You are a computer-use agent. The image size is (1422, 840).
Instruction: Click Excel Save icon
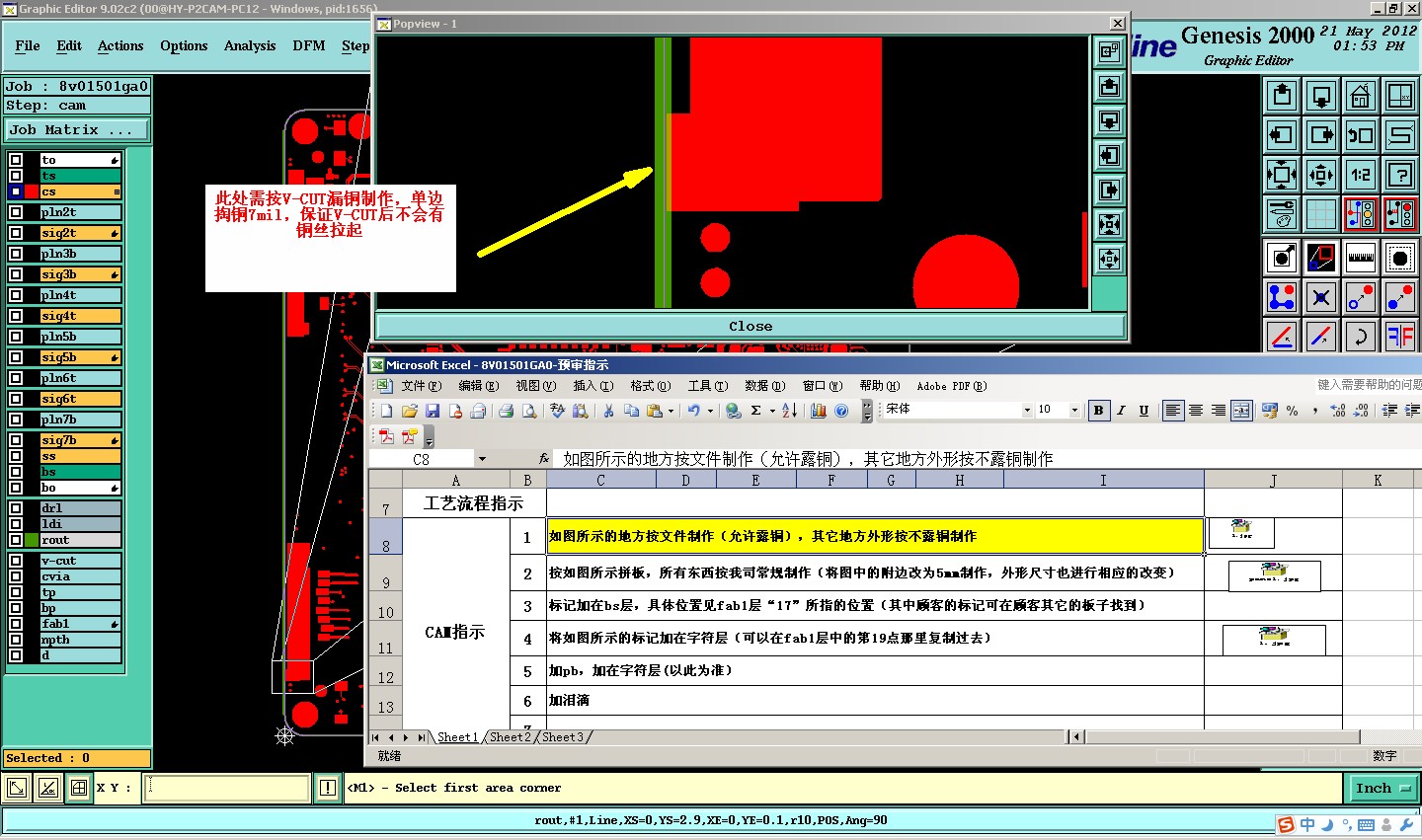click(x=433, y=411)
